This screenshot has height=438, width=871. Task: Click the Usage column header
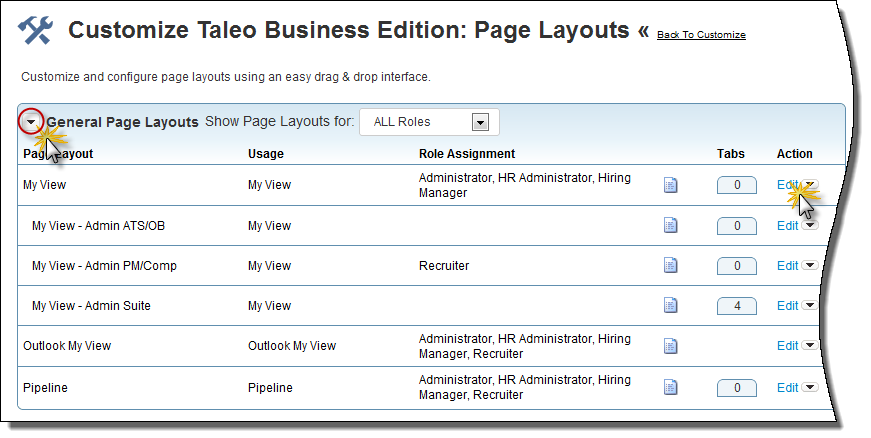(266, 154)
